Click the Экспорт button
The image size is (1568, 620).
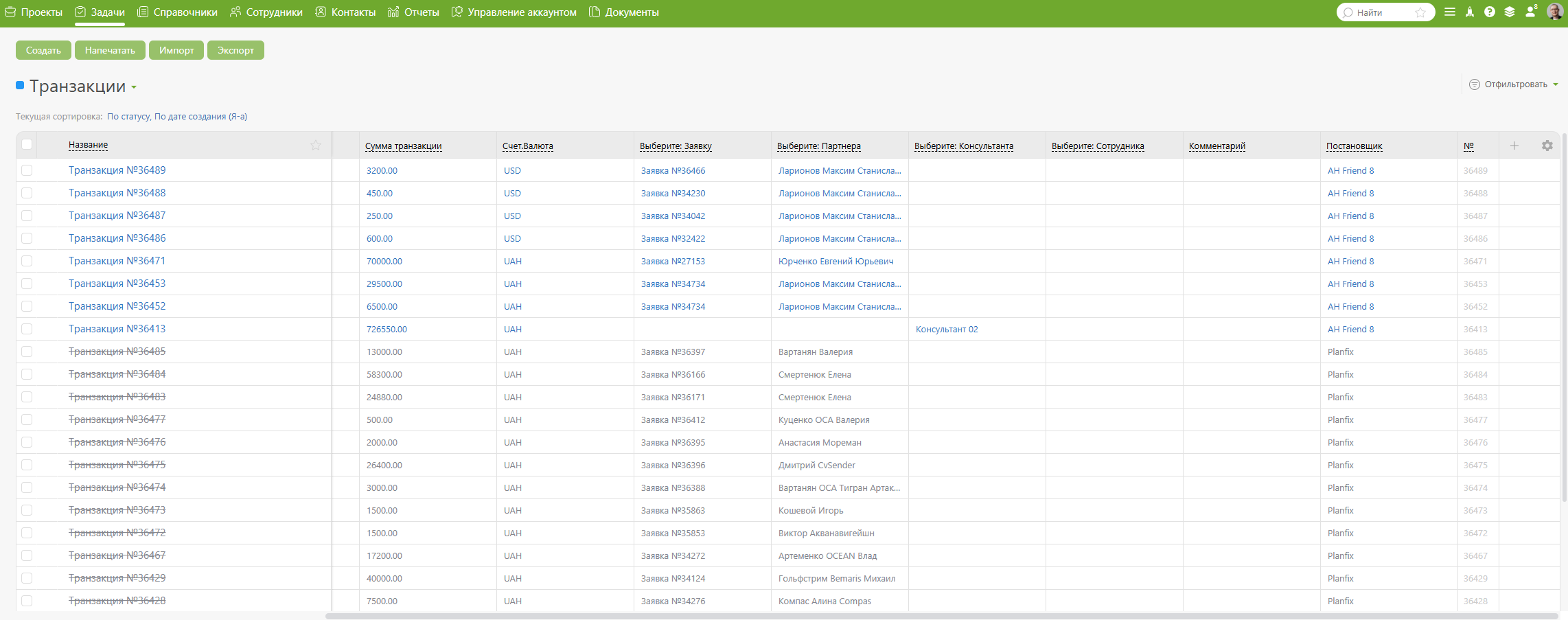click(x=235, y=50)
